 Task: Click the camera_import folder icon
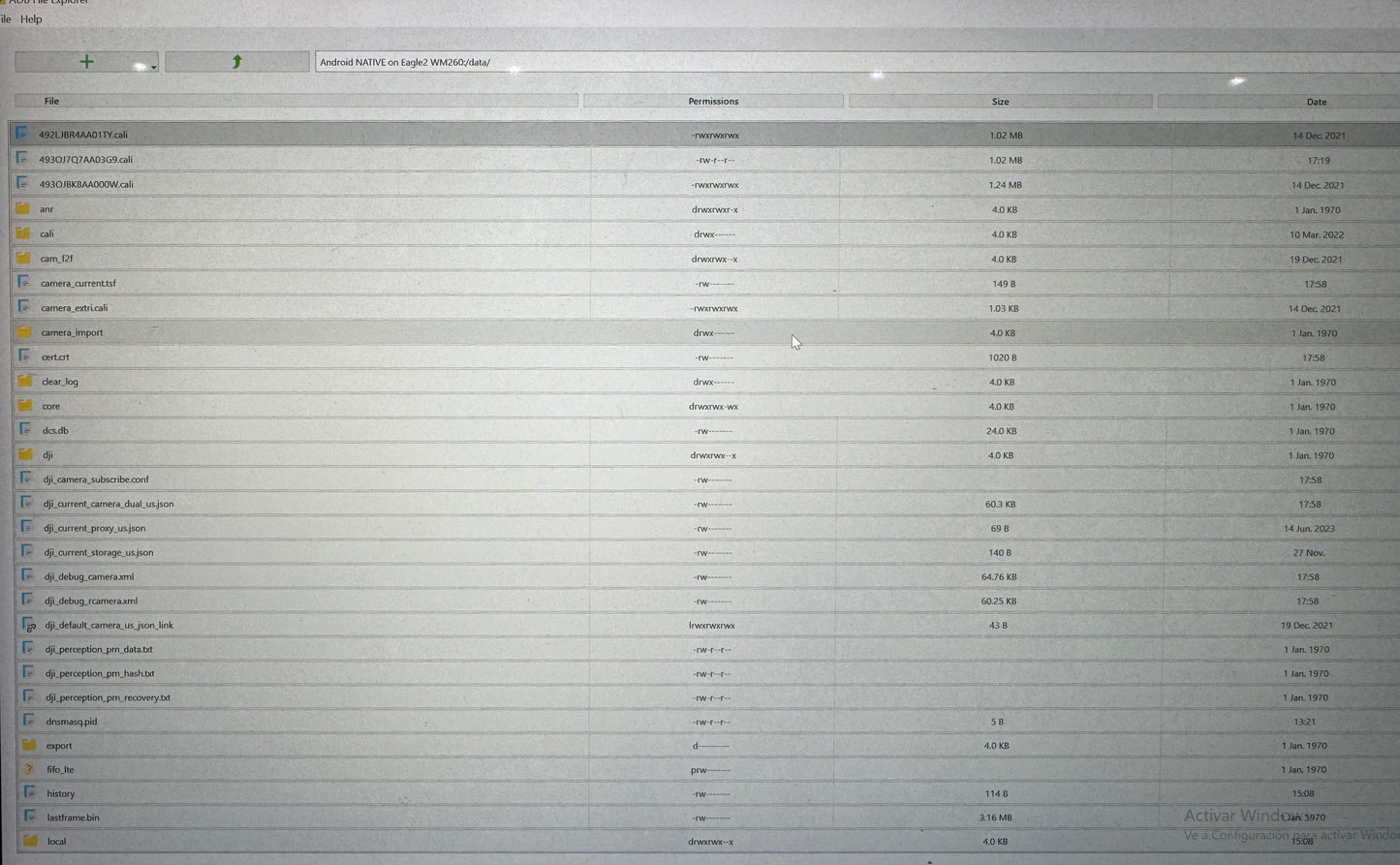(23, 332)
